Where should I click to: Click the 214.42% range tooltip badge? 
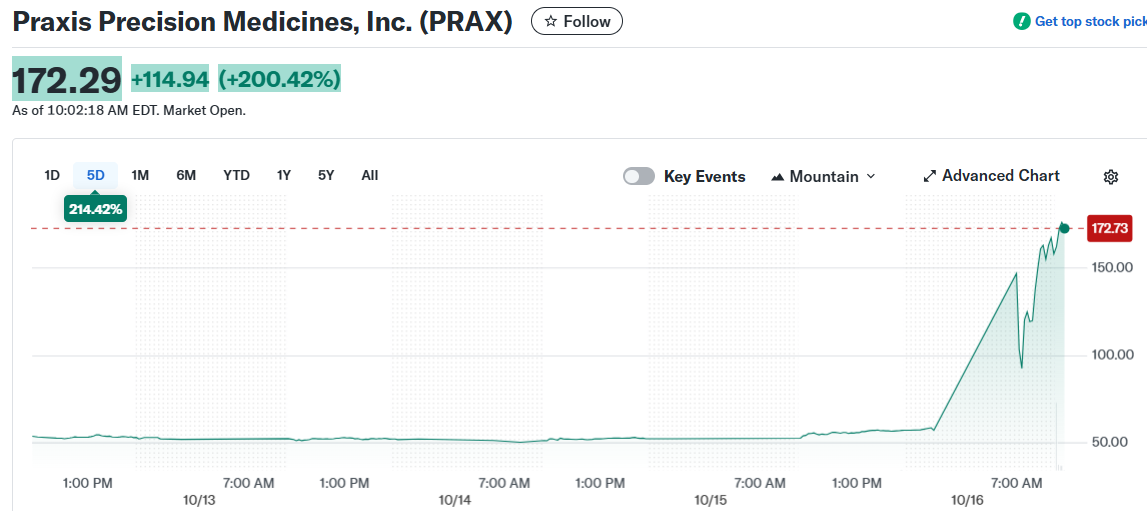(96, 209)
